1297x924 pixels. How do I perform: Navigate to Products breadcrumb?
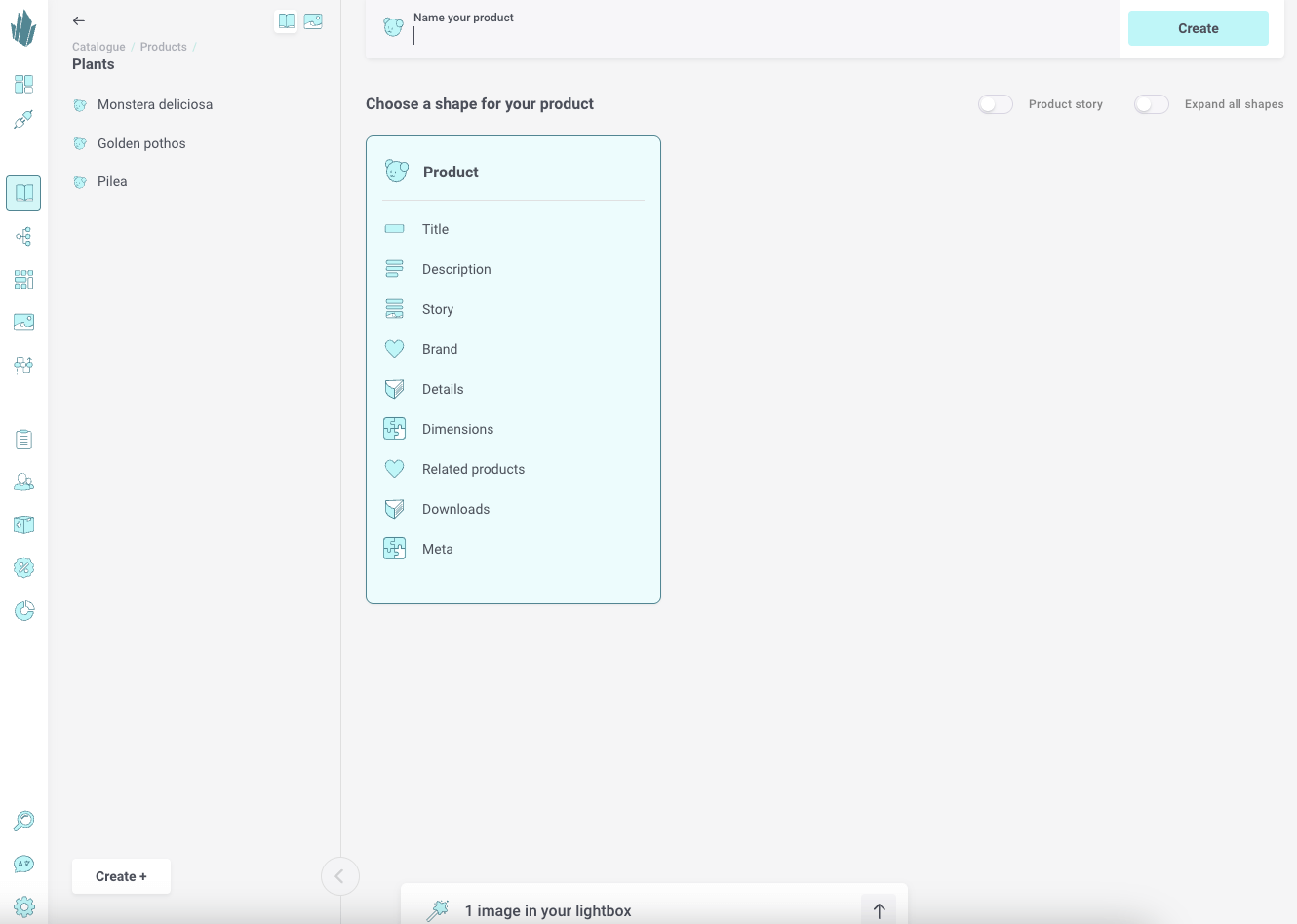coord(163,47)
